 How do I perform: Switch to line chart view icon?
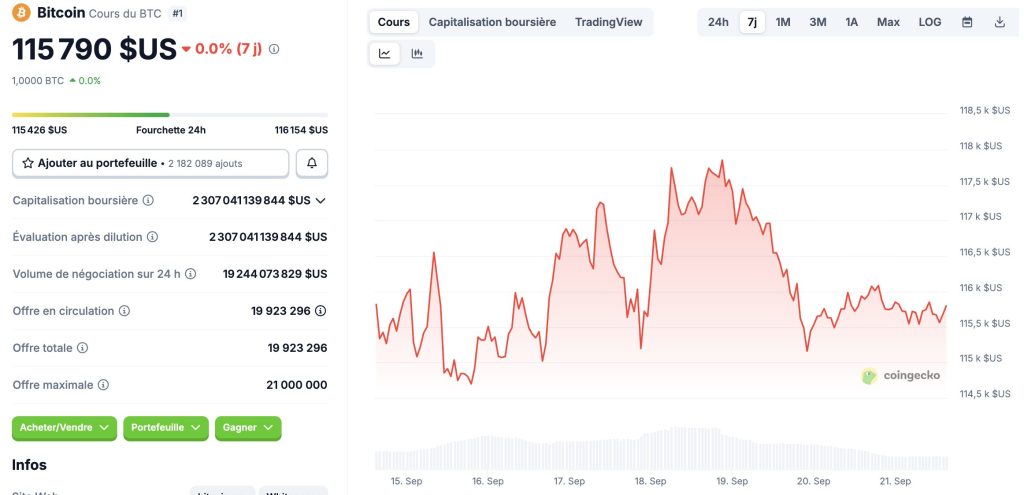point(385,54)
